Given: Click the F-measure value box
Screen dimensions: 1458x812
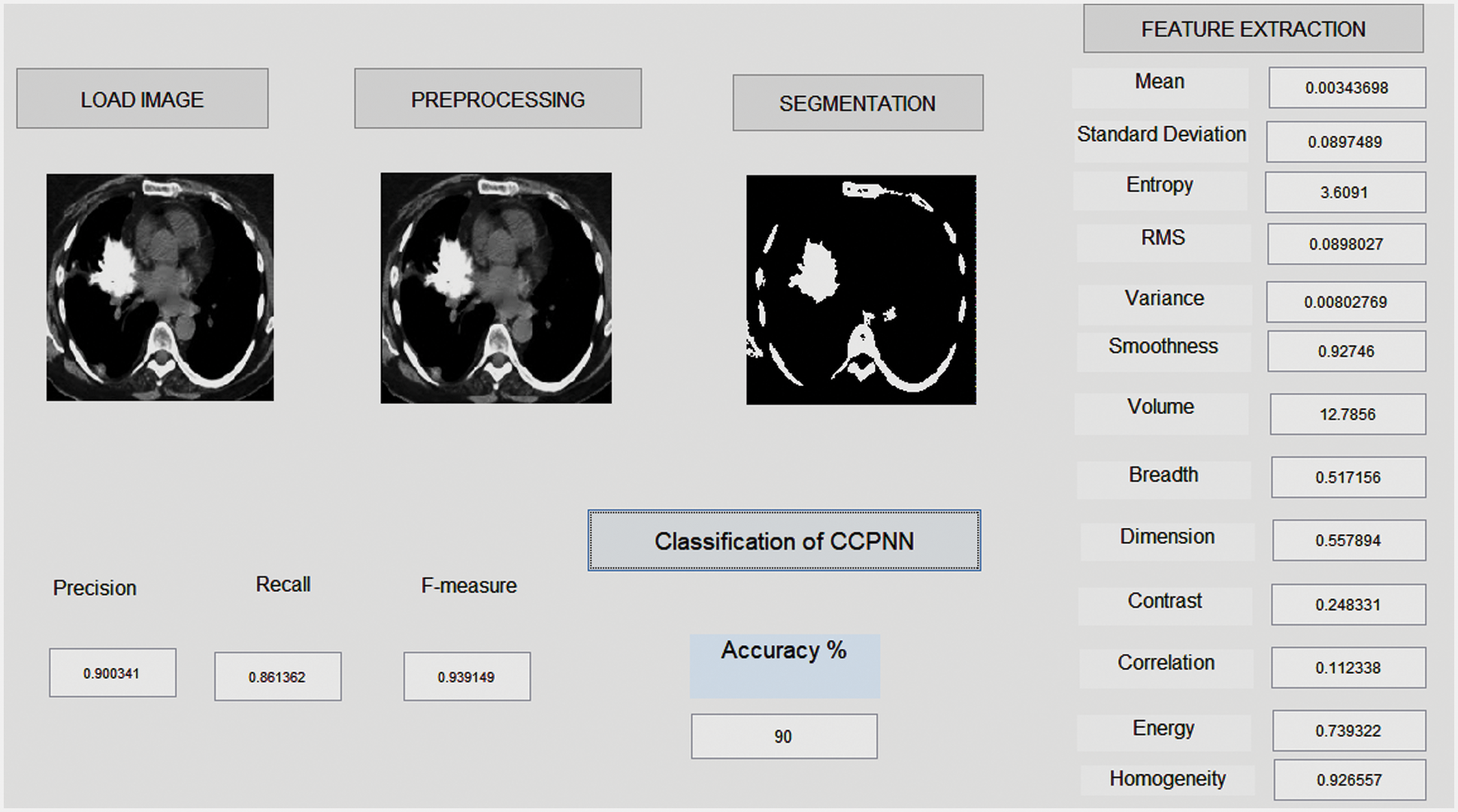Looking at the screenshot, I should (467, 677).
